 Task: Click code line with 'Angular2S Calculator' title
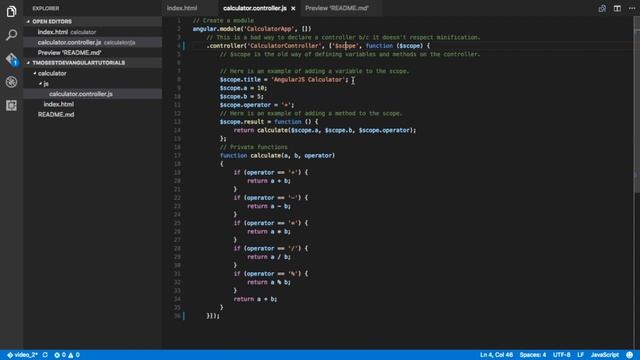pos(284,80)
